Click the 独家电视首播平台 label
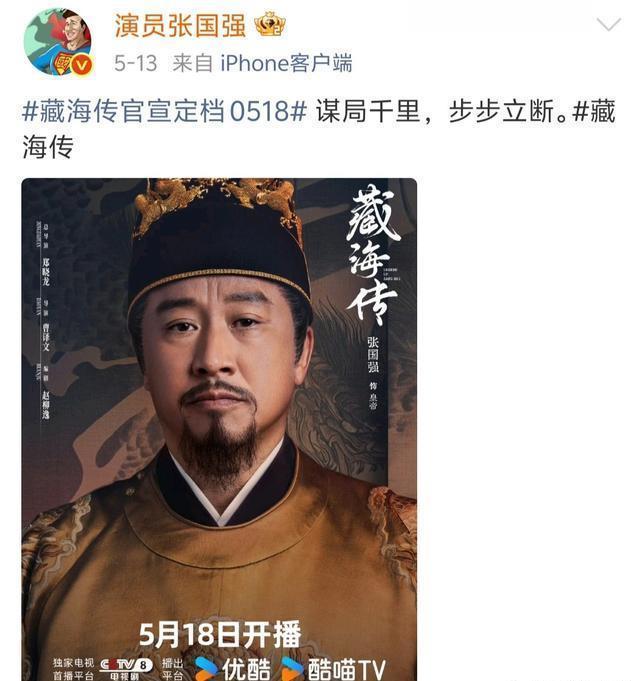The width and height of the screenshot is (640, 681). tap(73, 669)
